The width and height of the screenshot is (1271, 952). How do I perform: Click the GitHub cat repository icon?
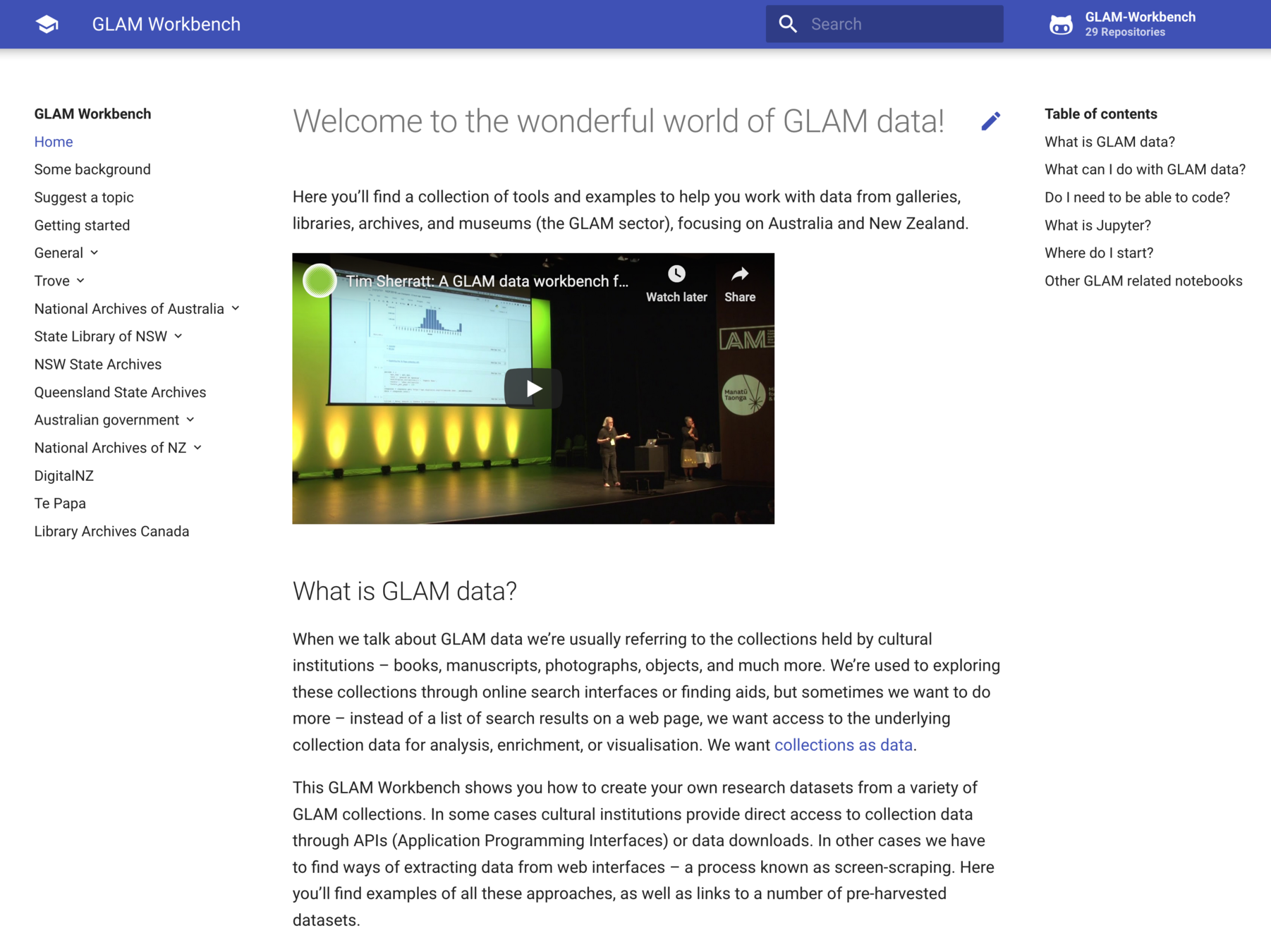(1061, 25)
